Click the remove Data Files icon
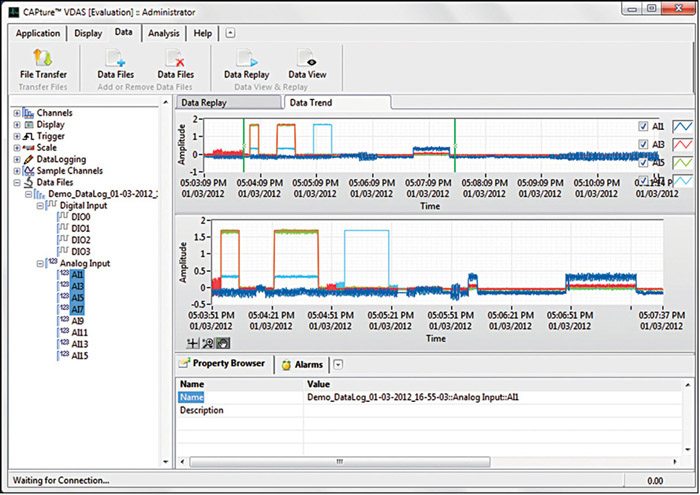This screenshot has width=700, height=495. [175, 58]
